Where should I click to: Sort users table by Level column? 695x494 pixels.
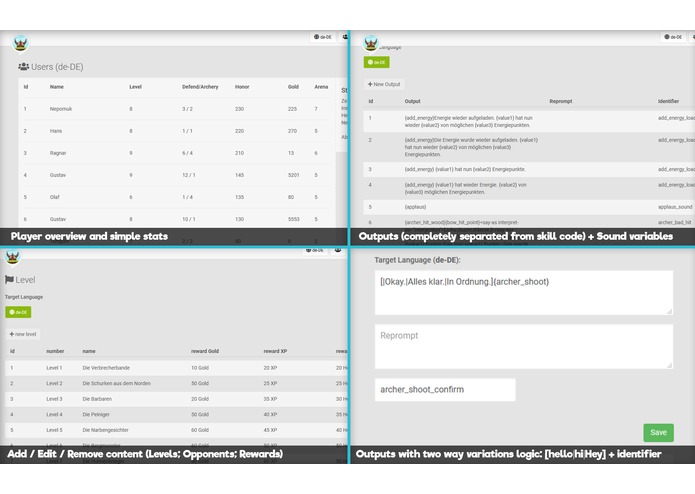point(136,87)
